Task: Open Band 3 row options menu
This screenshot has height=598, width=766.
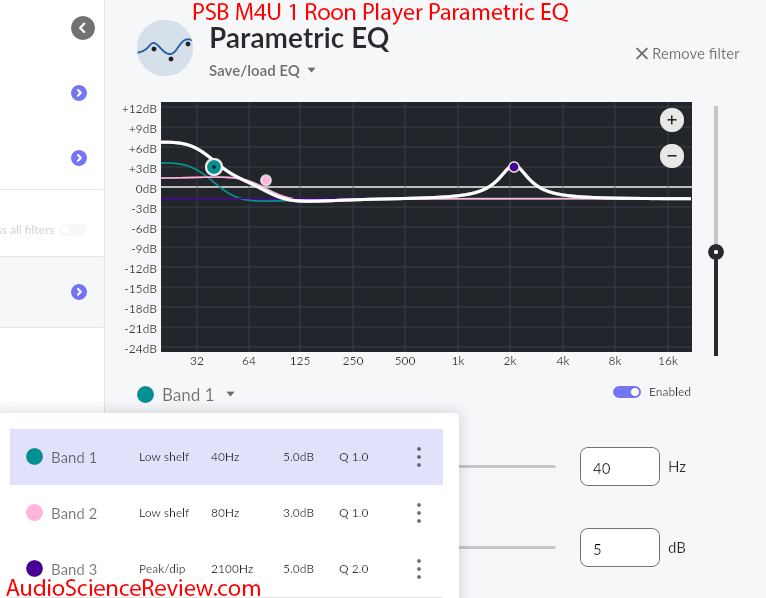Action: click(419, 569)
